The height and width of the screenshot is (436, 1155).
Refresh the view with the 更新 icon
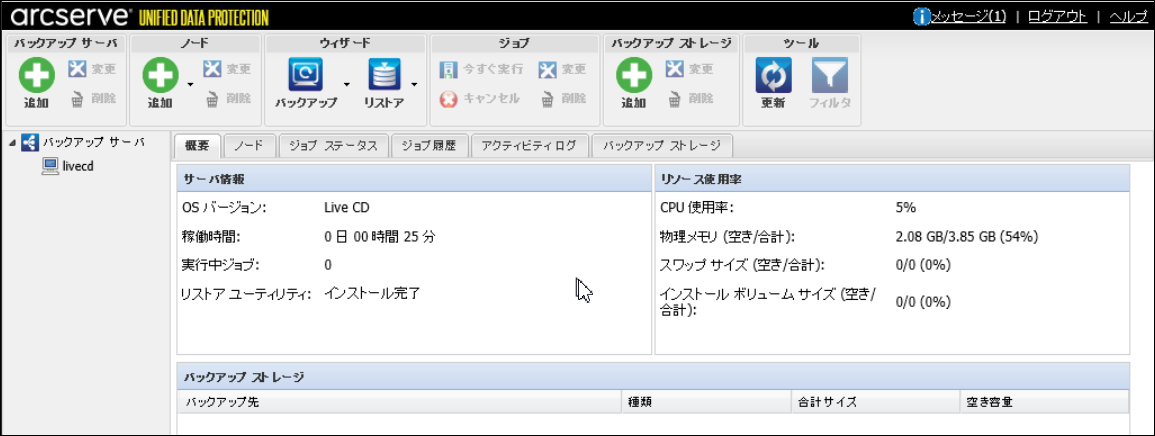(x=773, y=76)
